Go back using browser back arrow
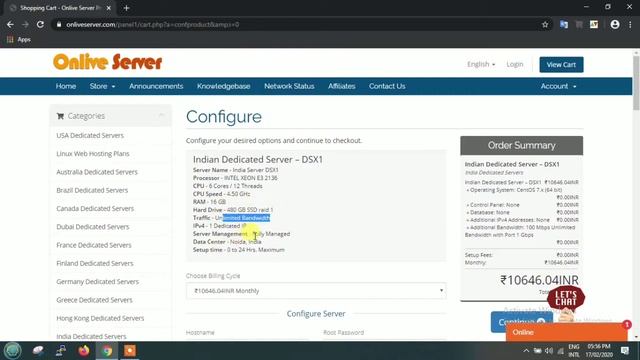Image resolution: width=640 pixels, height=360 pixels. [x=10, y=24]
